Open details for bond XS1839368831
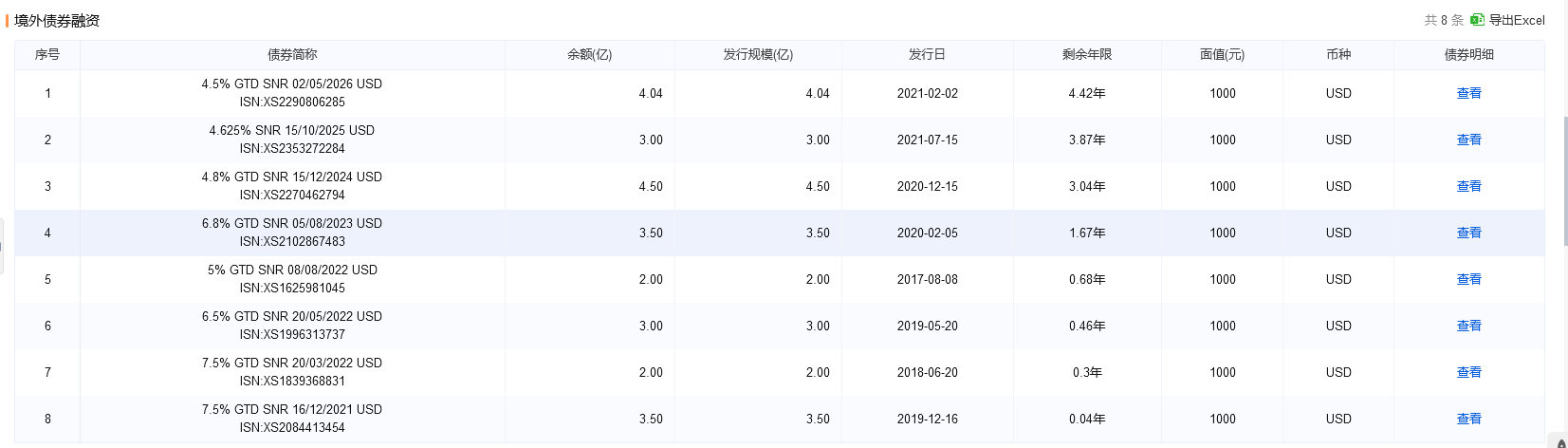 pos(1468,372)
